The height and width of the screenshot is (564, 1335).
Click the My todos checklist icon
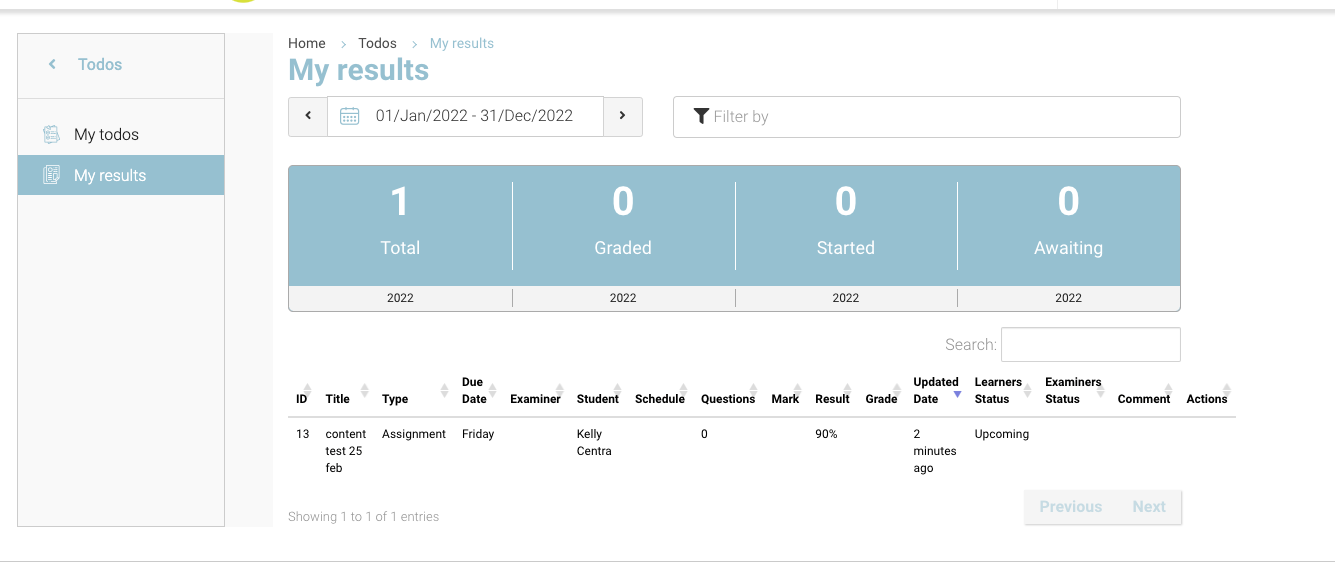tap(51, 134)
